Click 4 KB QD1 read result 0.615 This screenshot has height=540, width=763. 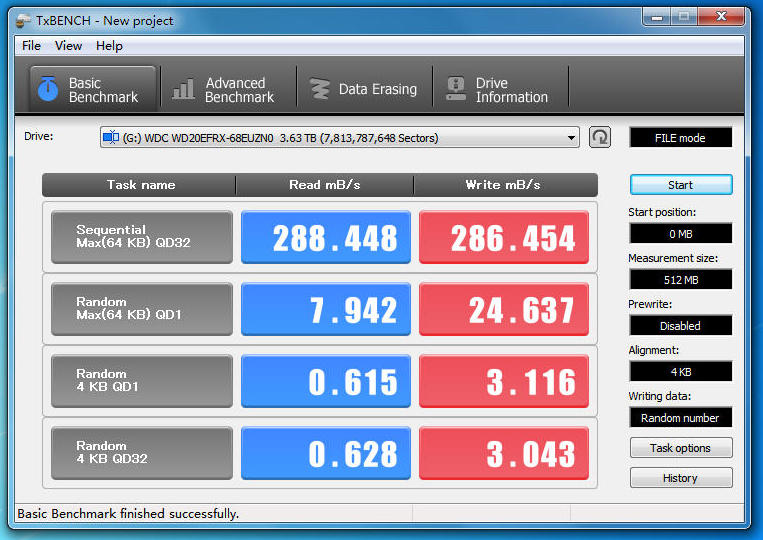[x=326, y=381]
